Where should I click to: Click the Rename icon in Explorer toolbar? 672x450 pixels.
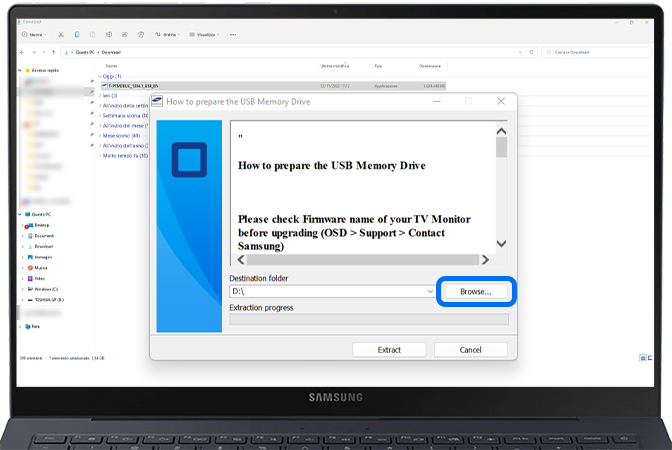coord(109,35)
